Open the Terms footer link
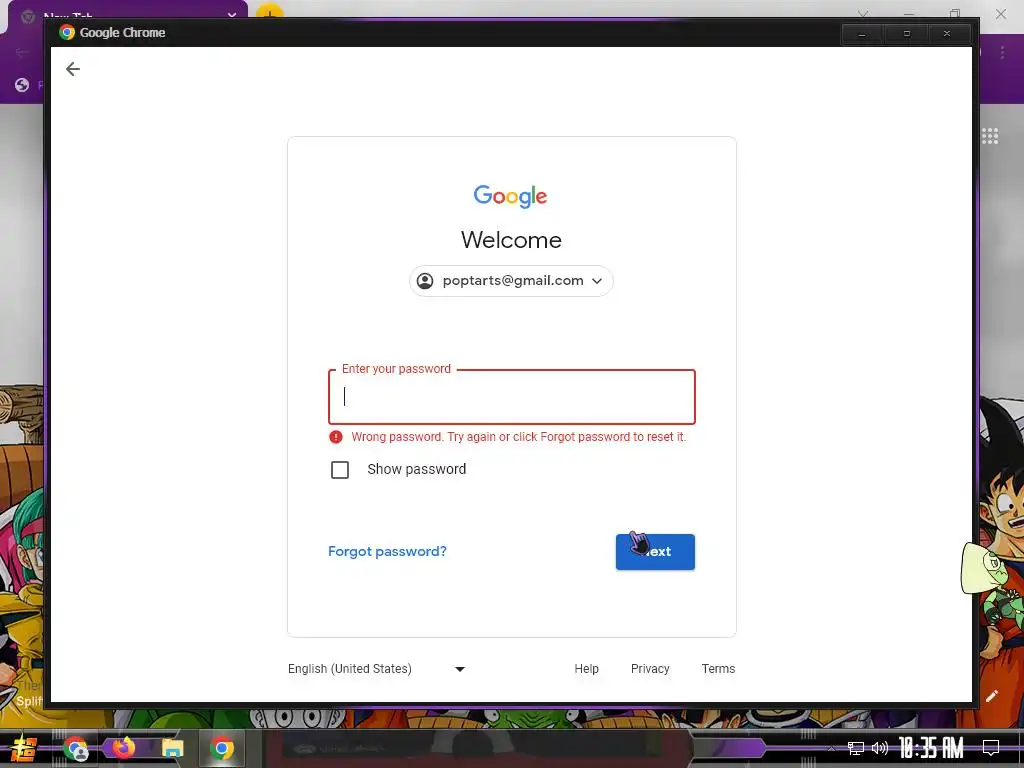1024x768 pixels. tap(718, 669)
